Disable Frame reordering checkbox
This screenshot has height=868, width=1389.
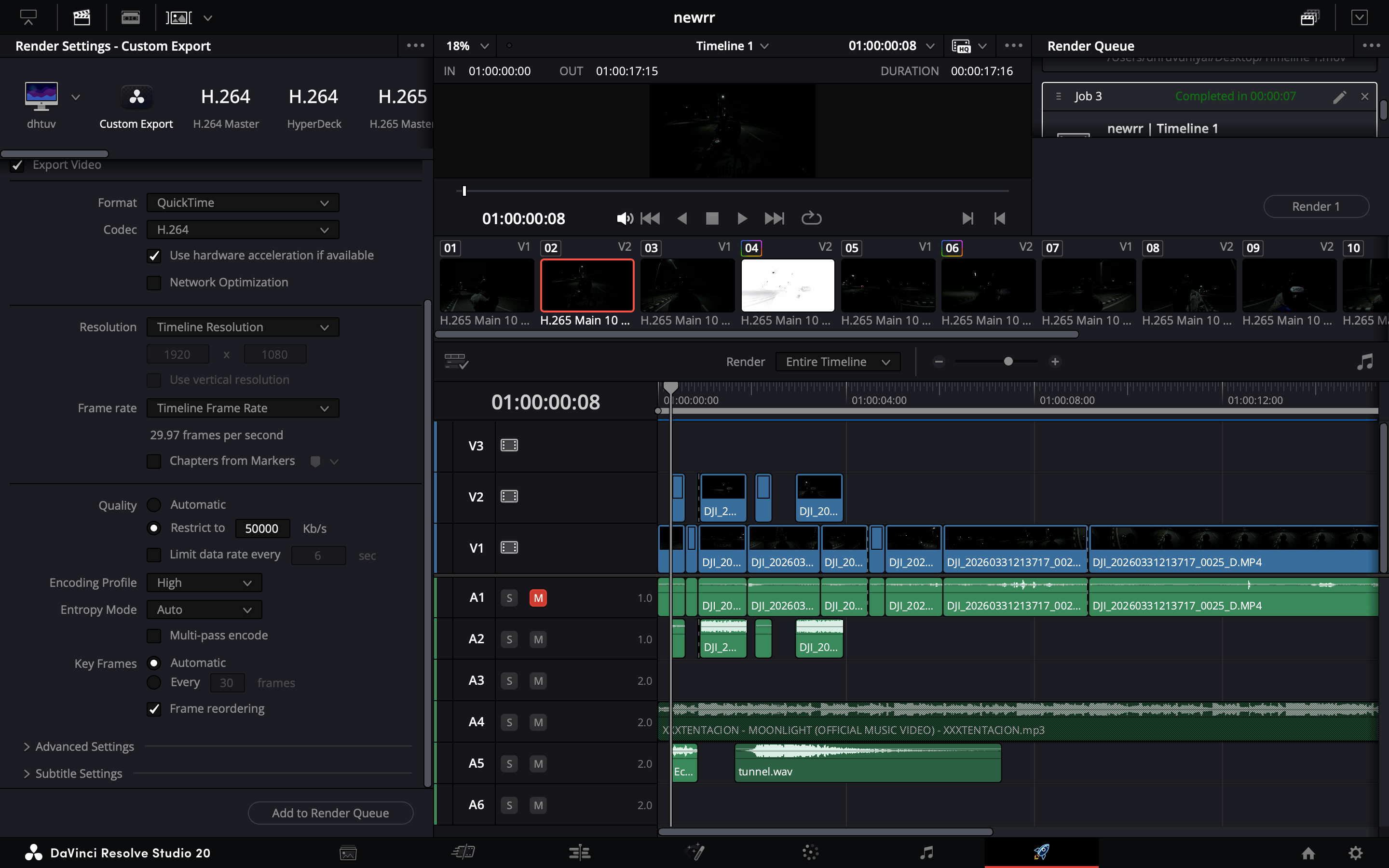154,709
